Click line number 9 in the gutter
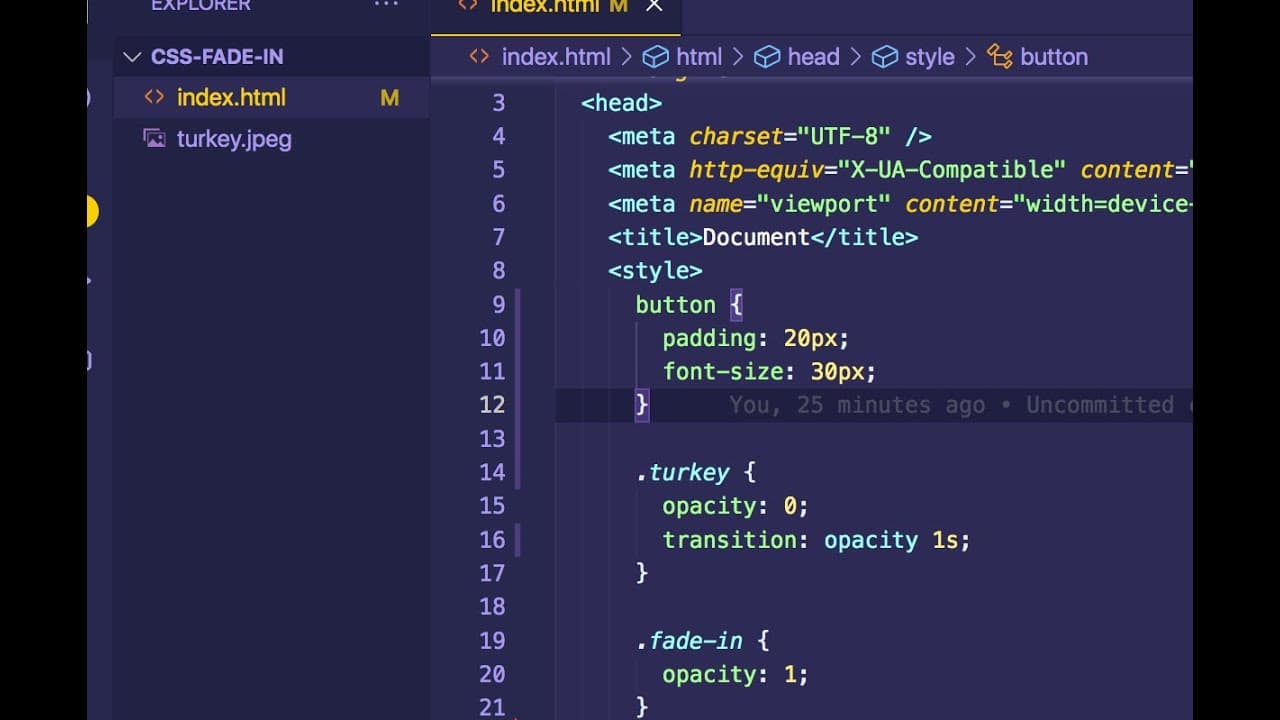This screenshot has width=1280, height=720. pos(499,305)
